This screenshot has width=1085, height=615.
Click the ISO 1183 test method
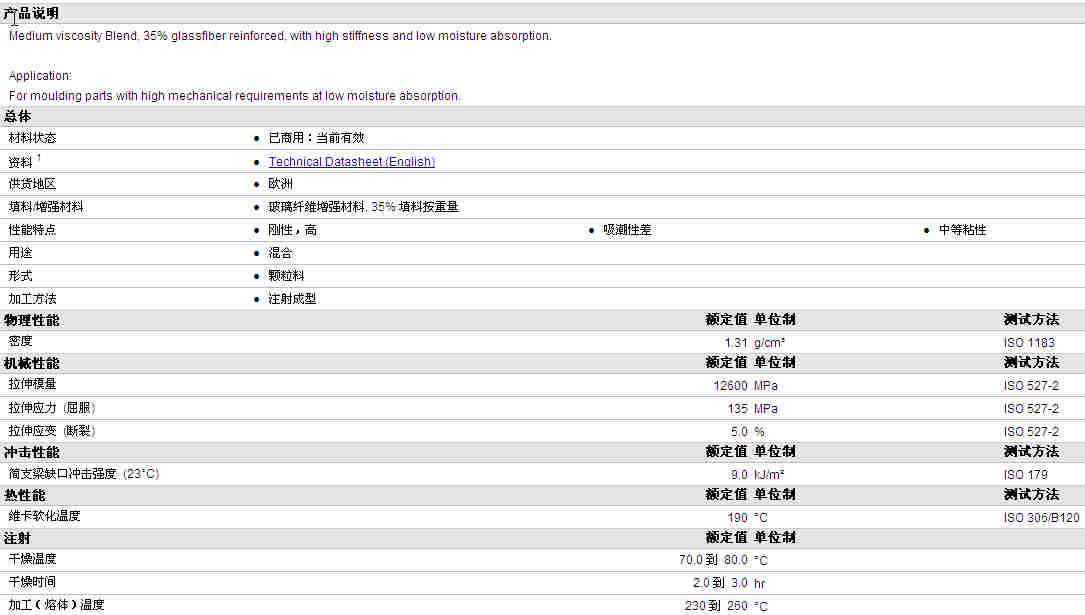pyautogui.click(x=1029, y=342)
